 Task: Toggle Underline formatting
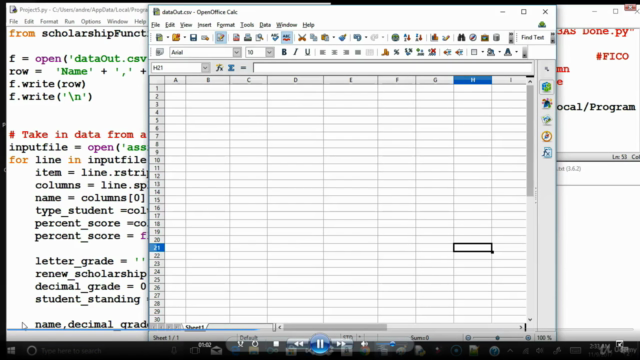click(x=307, y=52)
